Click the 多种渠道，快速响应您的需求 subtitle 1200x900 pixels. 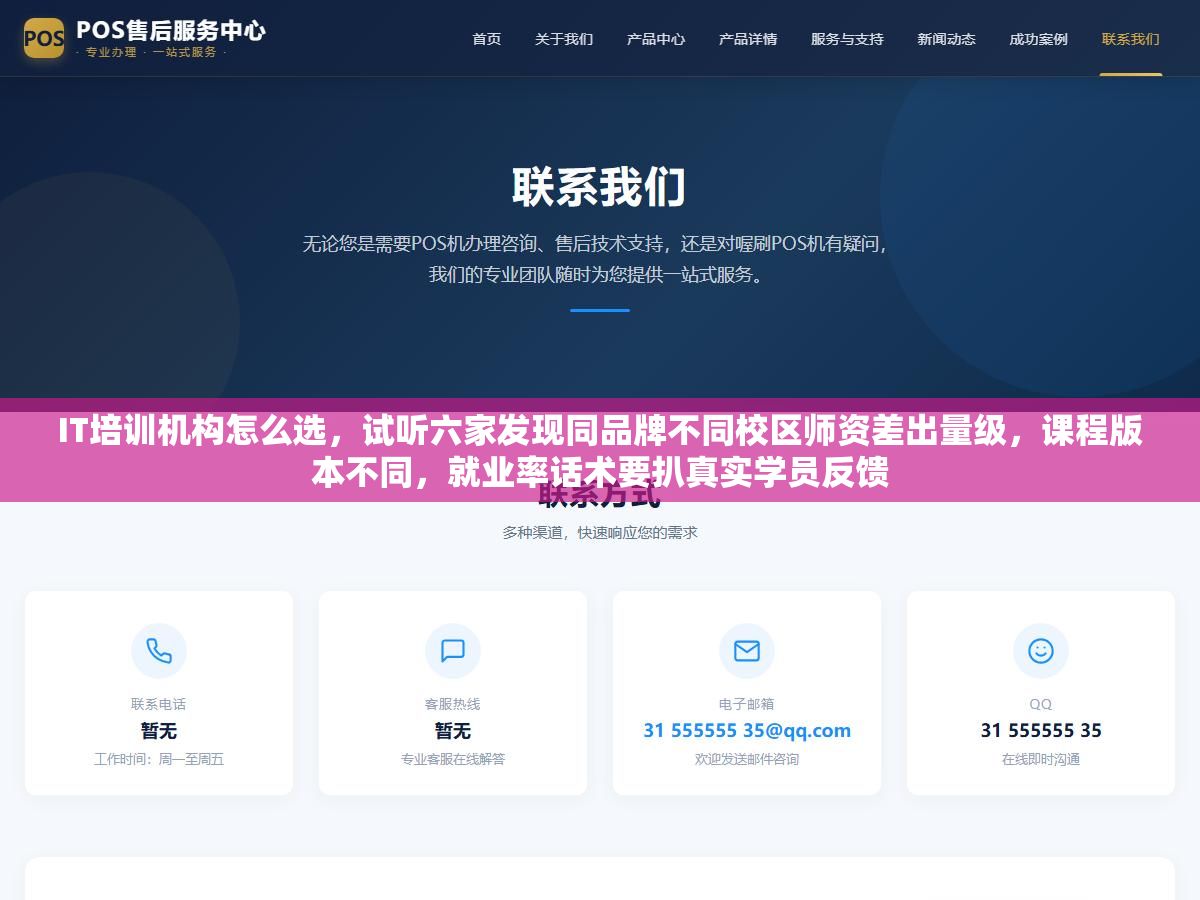click(x=600, y=533)
